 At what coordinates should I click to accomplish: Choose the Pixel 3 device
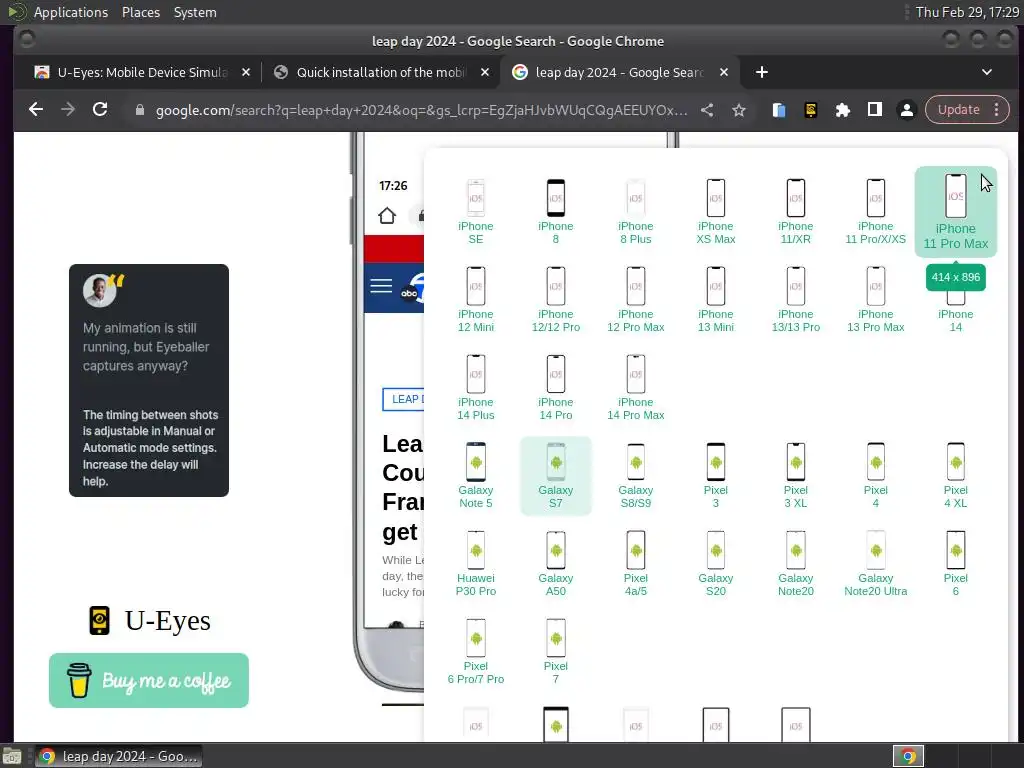click(716, 476)
